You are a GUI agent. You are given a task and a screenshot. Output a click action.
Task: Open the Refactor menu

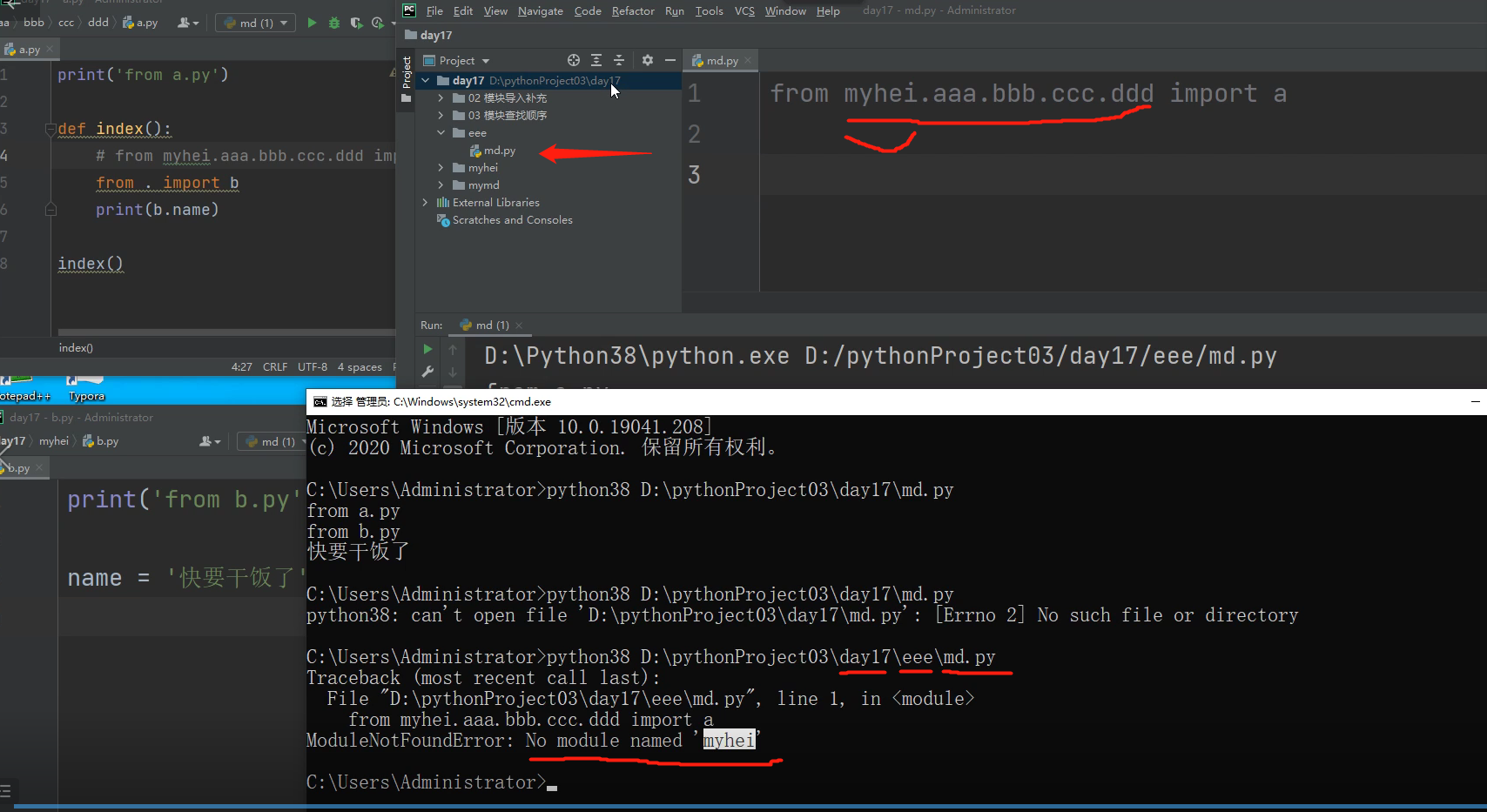(633, 10)
